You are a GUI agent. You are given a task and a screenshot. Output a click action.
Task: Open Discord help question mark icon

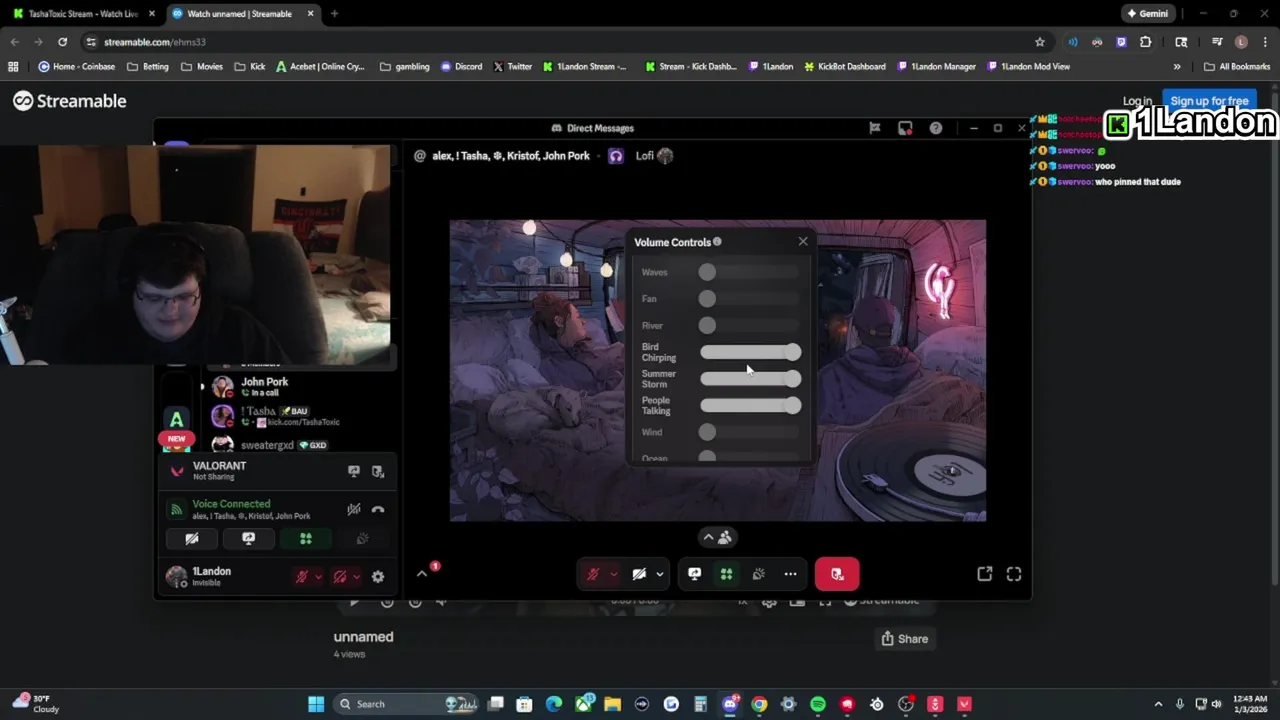tap(936, 128)
